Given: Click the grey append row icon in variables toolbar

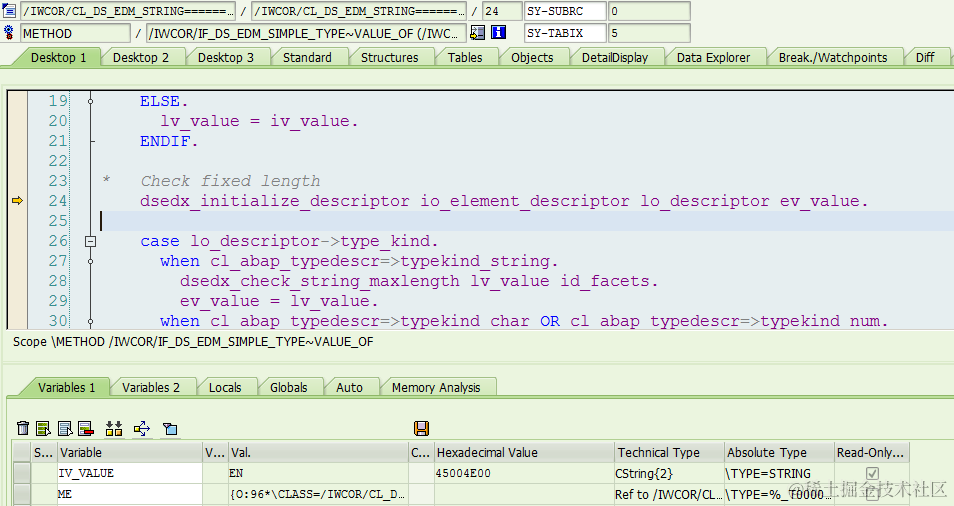Looking at the screenshot, I should click(65, 428).
